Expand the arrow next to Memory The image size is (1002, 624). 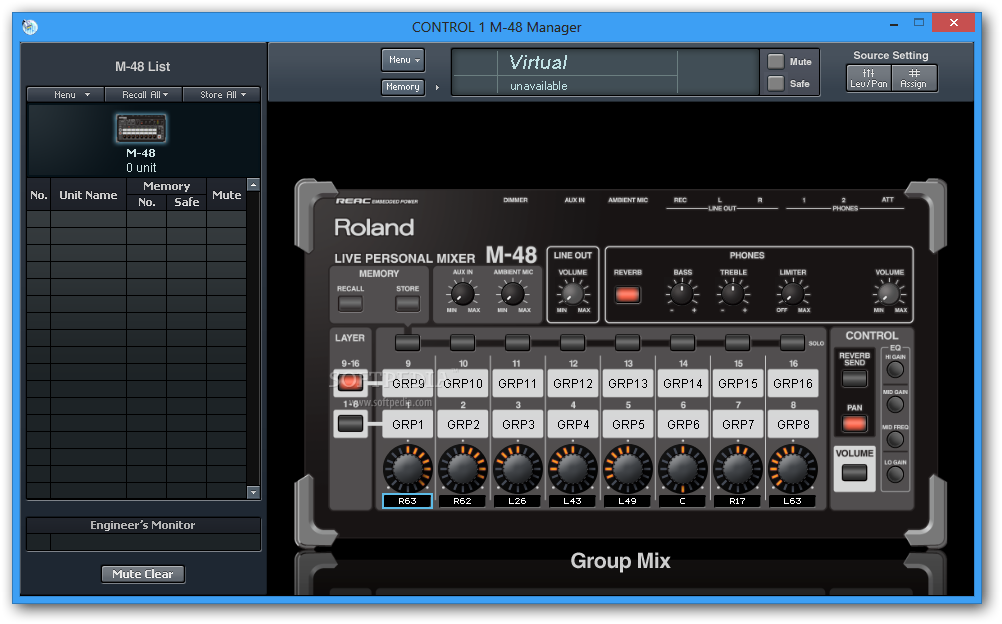pyautogui.click(x=437, y=88)
